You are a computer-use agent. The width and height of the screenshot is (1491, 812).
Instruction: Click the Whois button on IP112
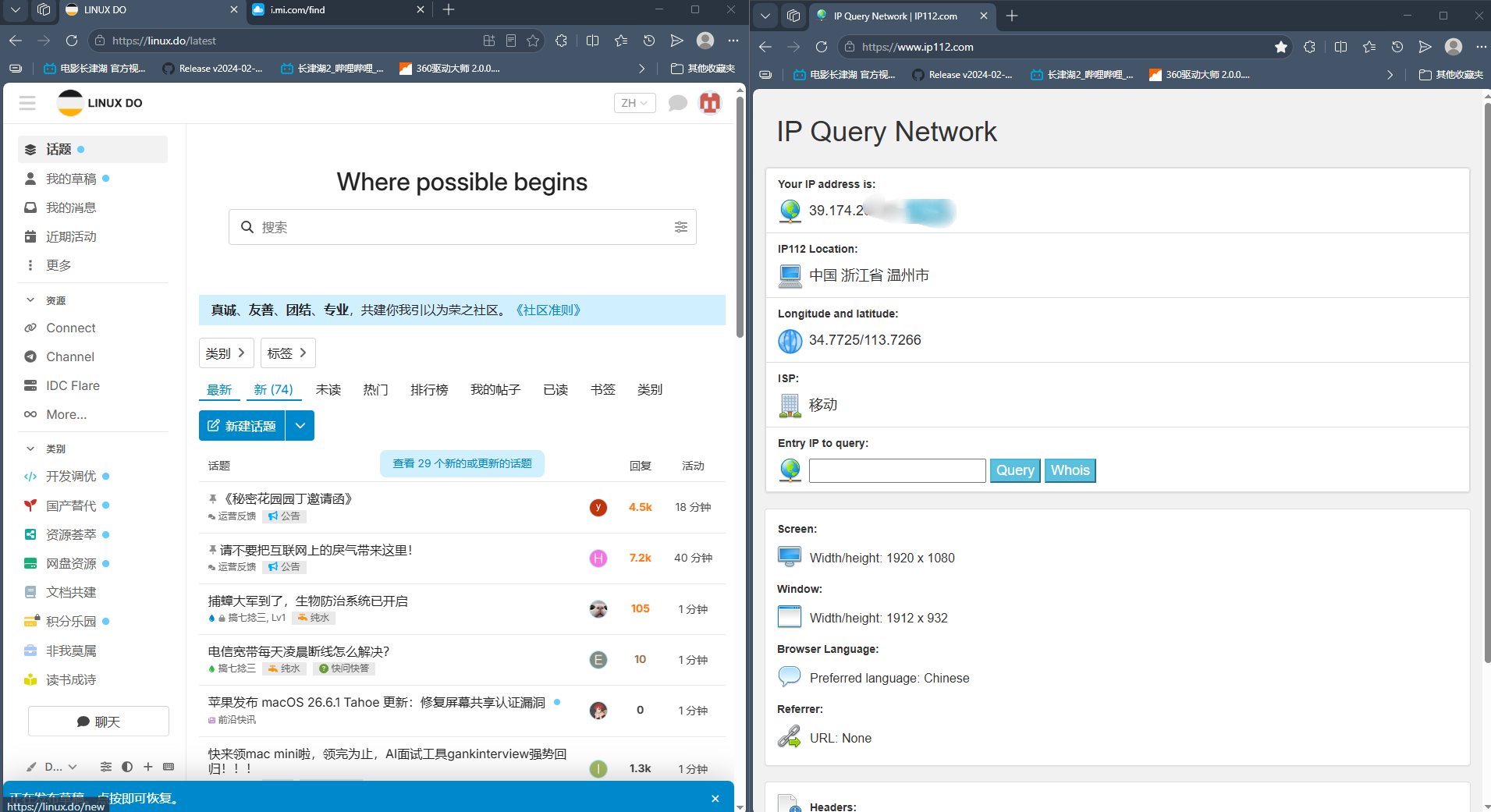click(x=1070, y=470)
